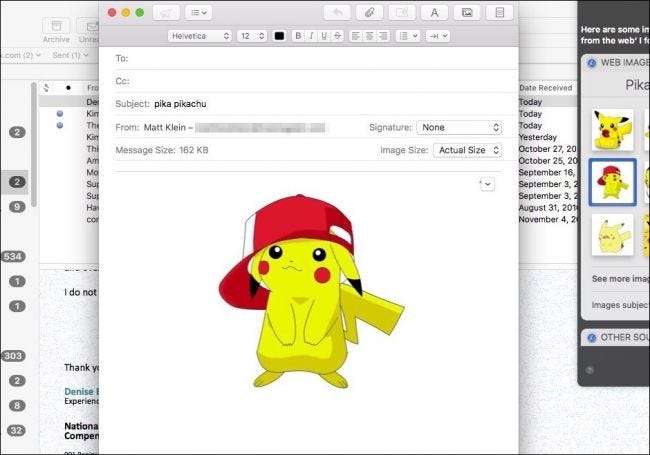This screenshot has width=650, height=455.
Task: Show stationery pane icon
Action: coord(500,12)
